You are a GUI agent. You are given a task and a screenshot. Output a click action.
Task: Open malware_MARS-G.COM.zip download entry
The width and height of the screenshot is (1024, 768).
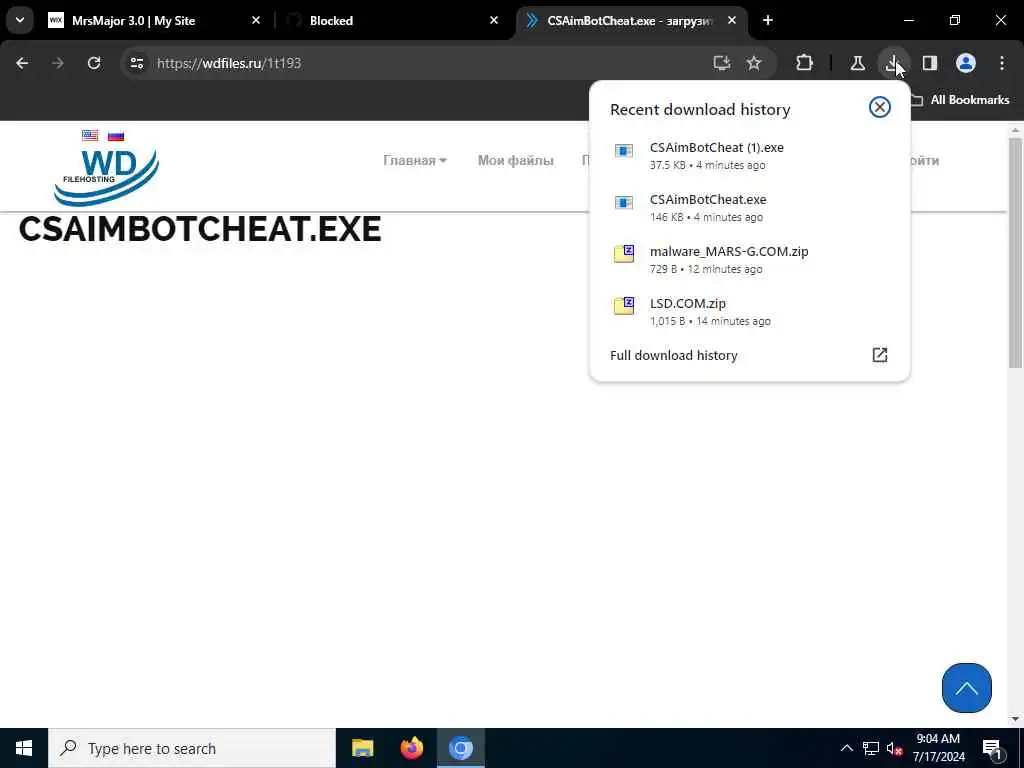(749, 259)
